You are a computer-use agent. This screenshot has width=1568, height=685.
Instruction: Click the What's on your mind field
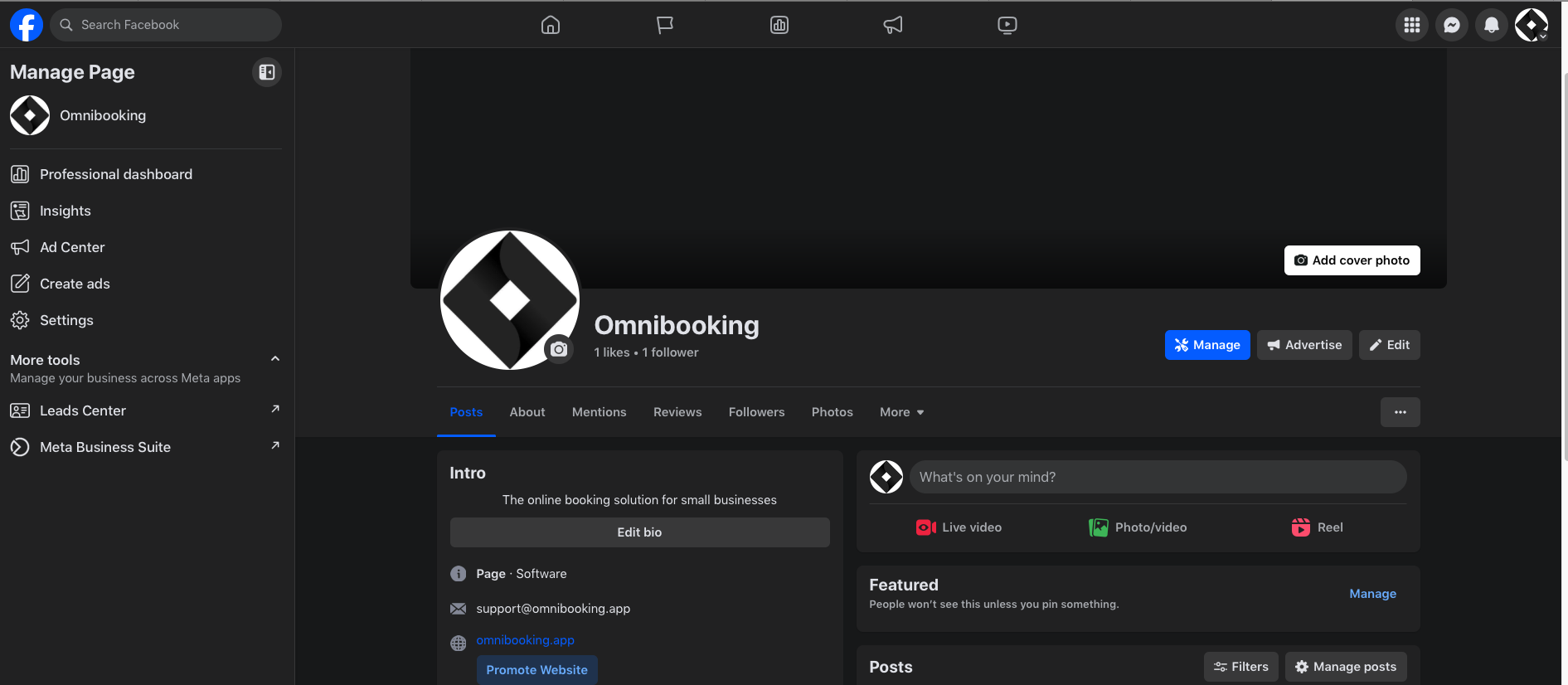point(1158,477)
